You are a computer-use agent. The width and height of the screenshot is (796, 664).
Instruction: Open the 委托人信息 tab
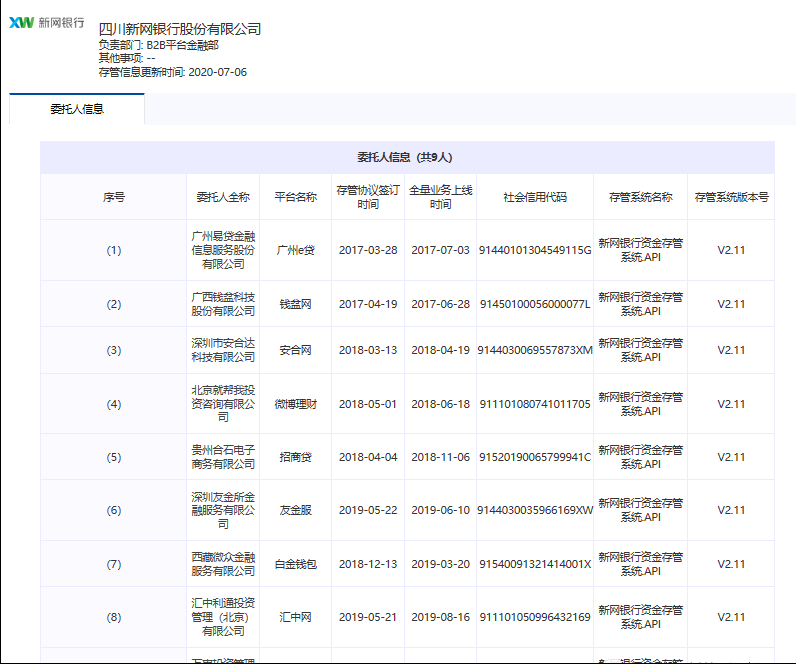click(x=77, y=109)
